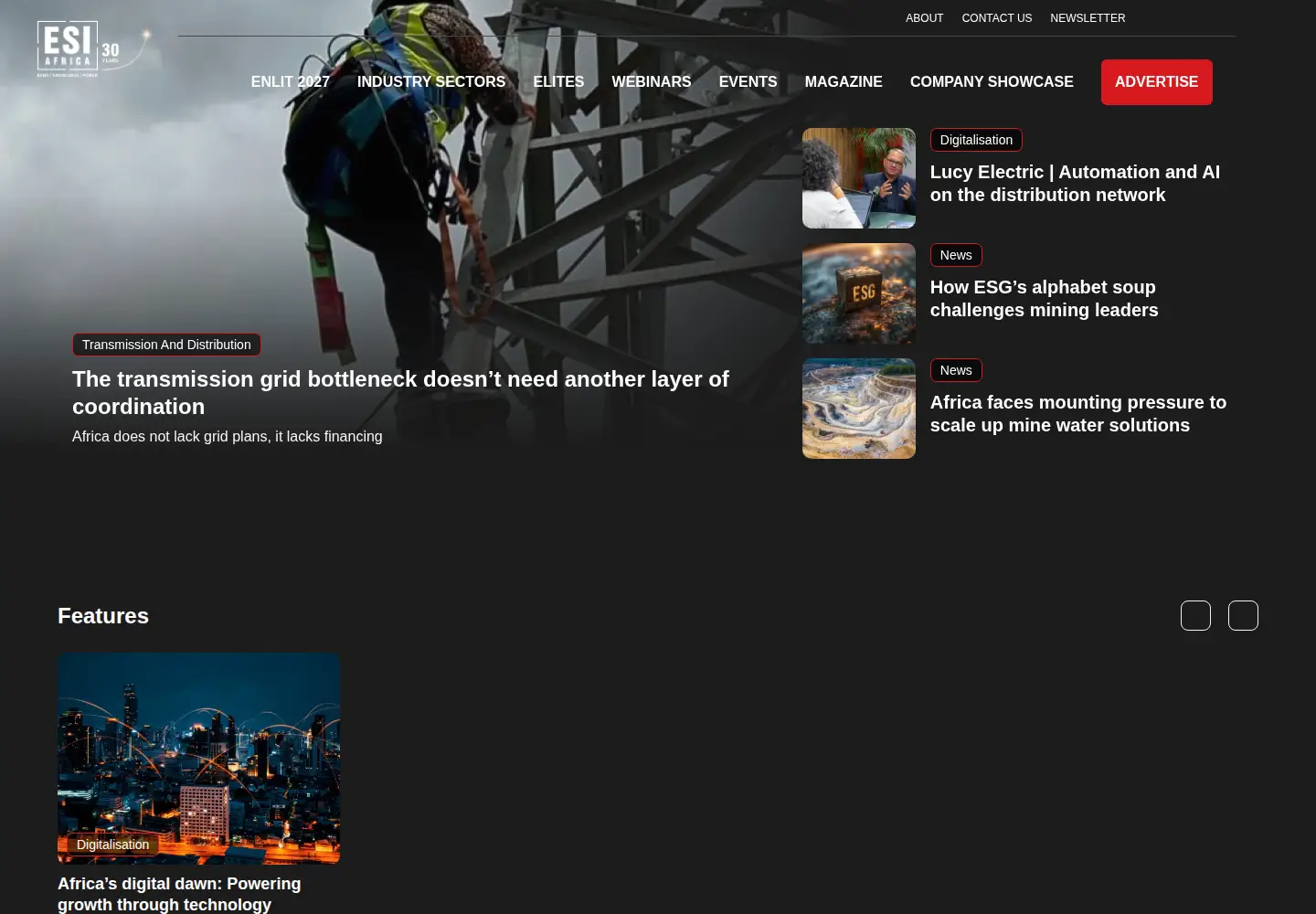This screenshot has width=1316, height=914.
Task: Open the Lucy Electric article thumbnail
Action: pyautogui.click(x=858, y=178)
